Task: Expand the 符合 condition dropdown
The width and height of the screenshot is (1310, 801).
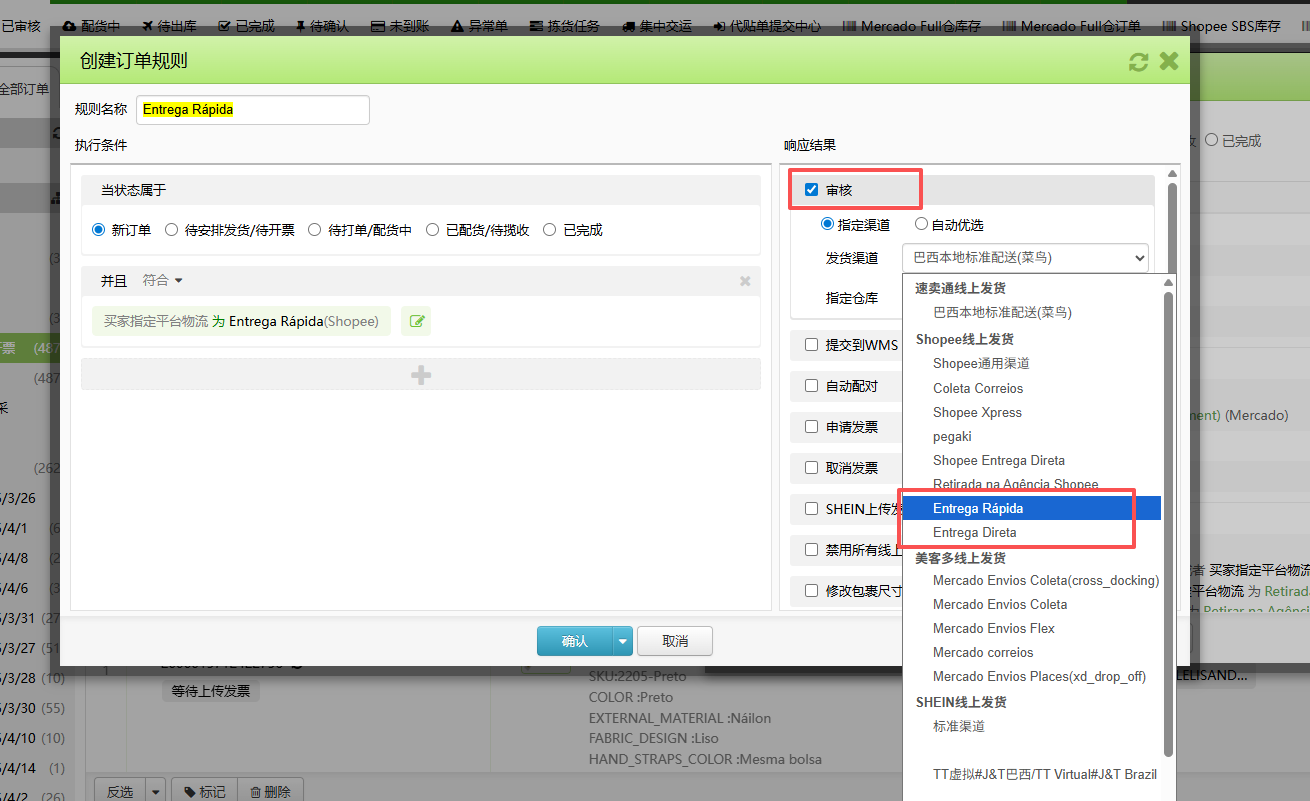Action: click(x=162, y=281)
